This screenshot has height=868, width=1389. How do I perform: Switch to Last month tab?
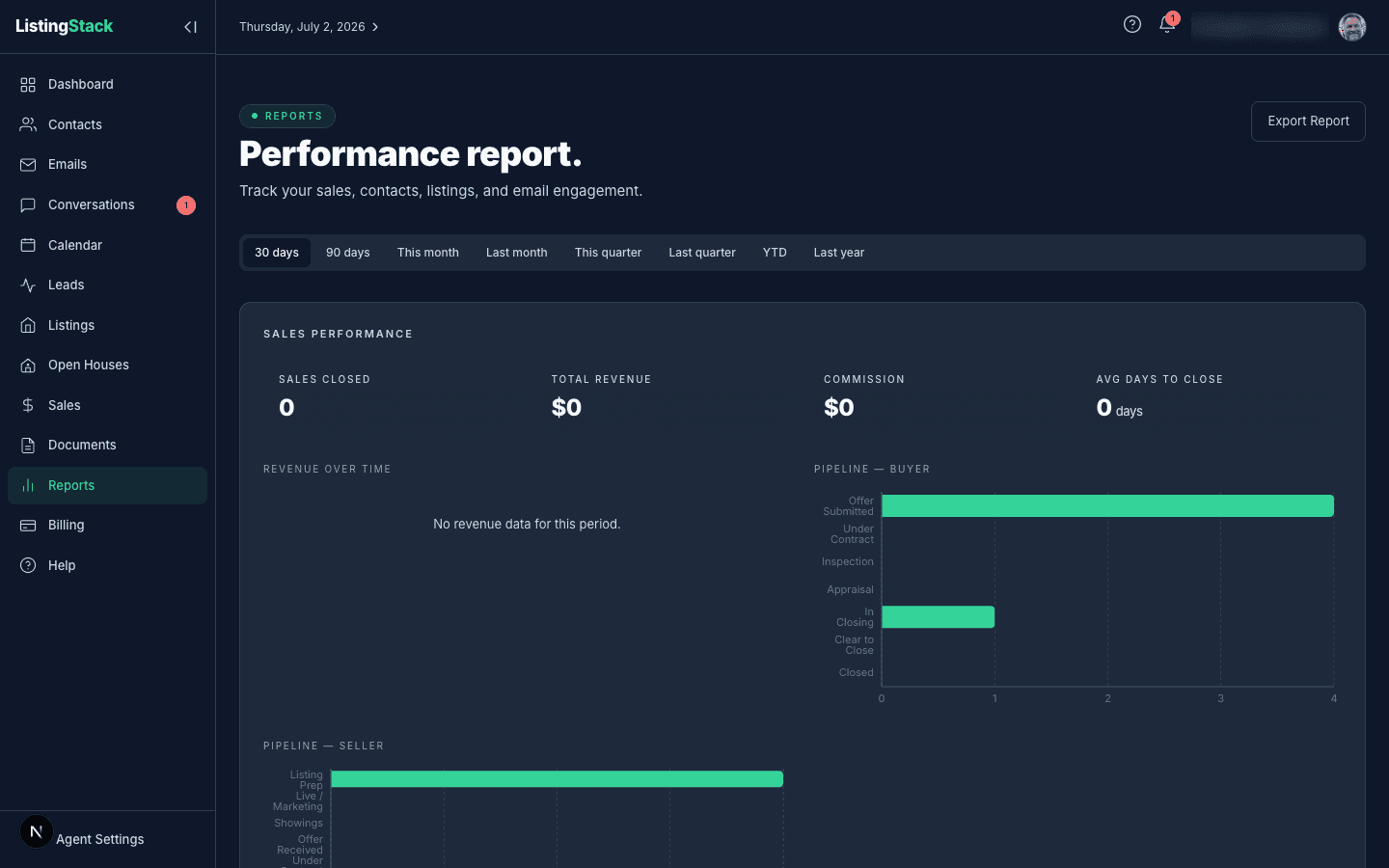pyautogui.click(x=517, y=253)
